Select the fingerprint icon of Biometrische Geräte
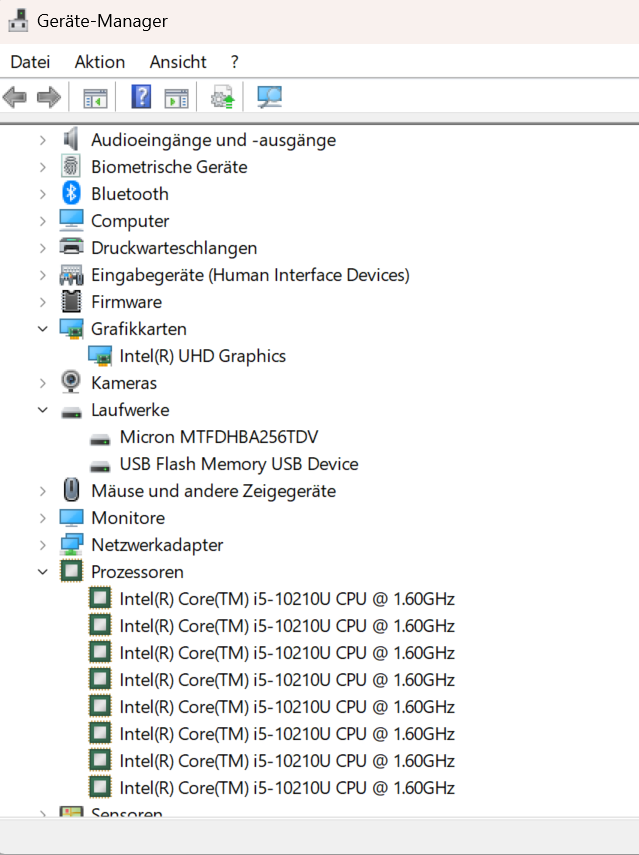 pyautogui.click(x=71, y=166)
